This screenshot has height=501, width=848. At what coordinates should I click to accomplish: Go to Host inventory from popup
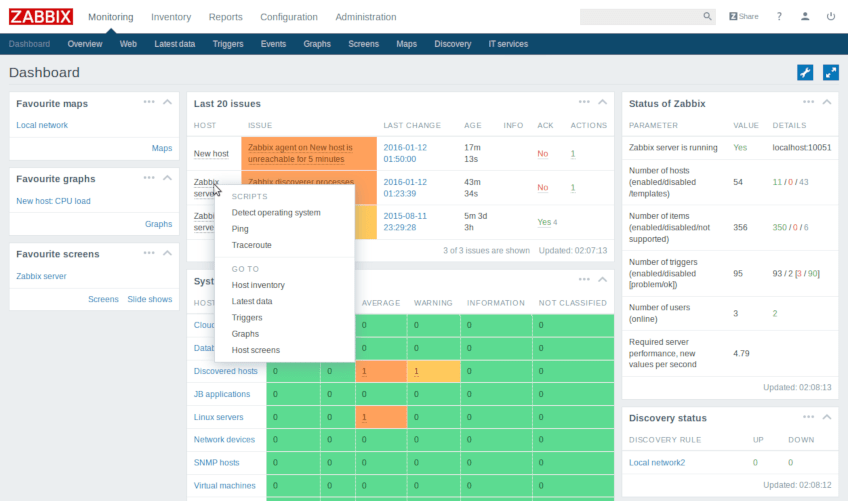tap(258, 285)
